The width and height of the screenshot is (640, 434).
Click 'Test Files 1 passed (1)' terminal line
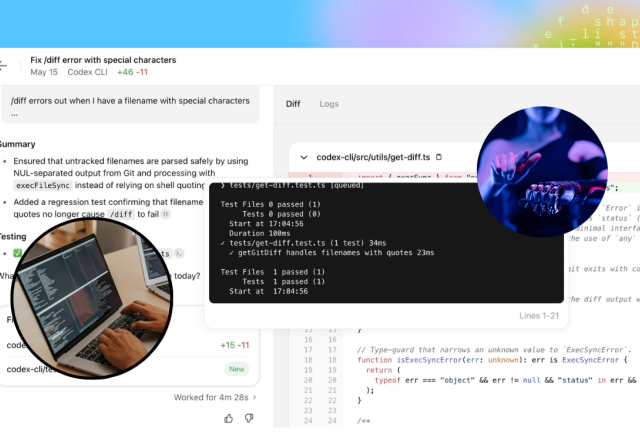tap(273, 272)
